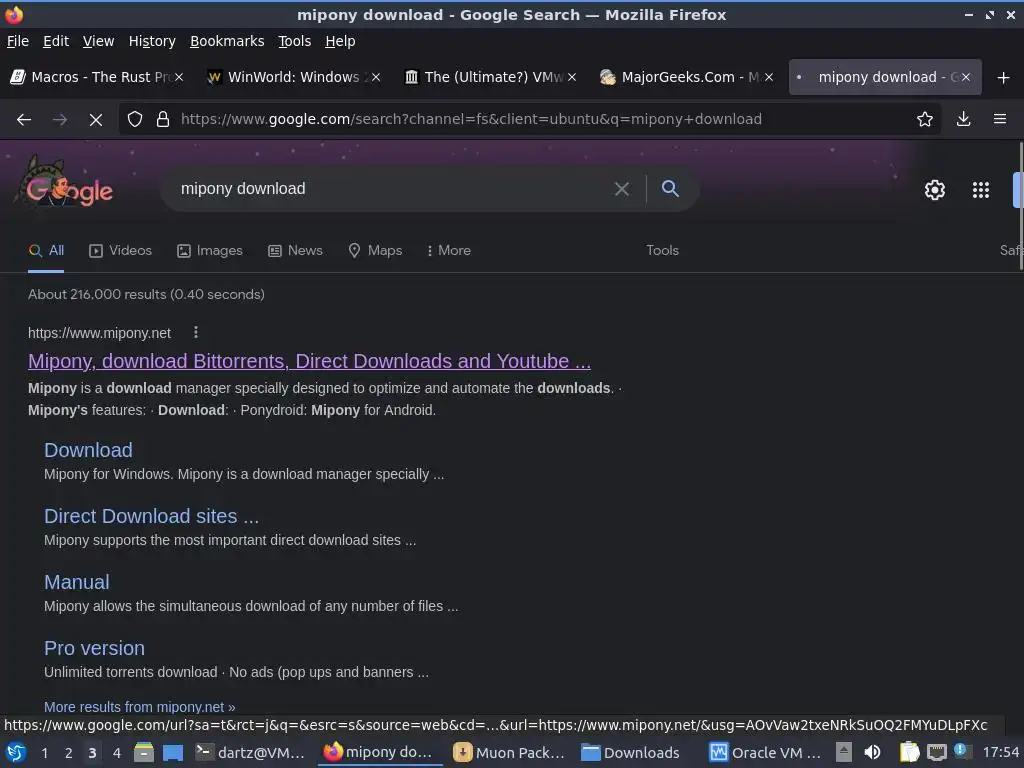This screenshot has height=768, width=1024.
Task: Open the update notifier tray icon
Action: 961,750
